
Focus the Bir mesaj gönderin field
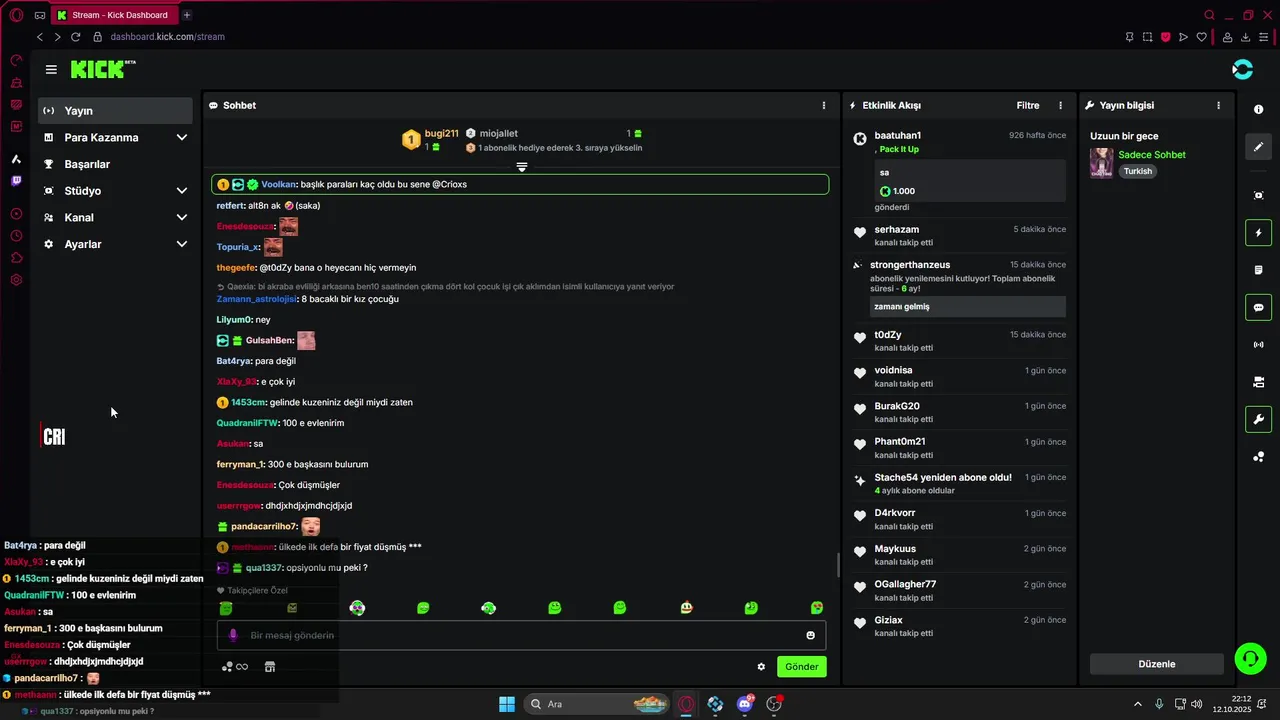[x=522, y=635]
